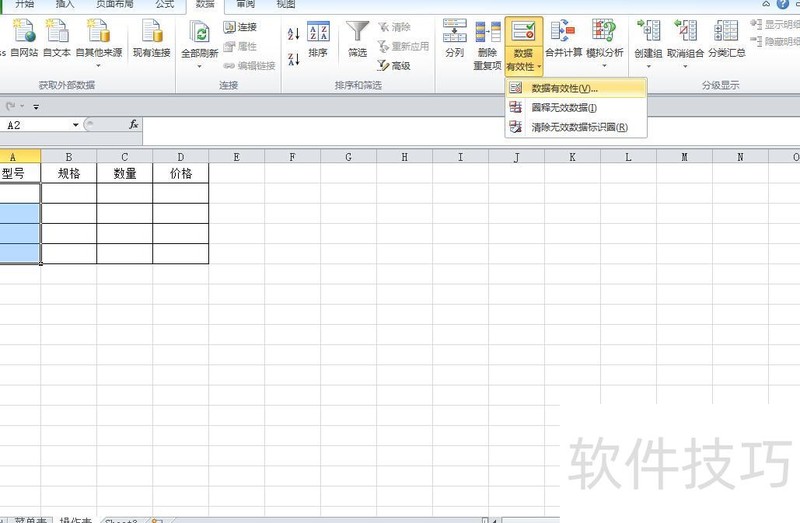Select column D header
800x523 pixels.
tap(181, 157)
